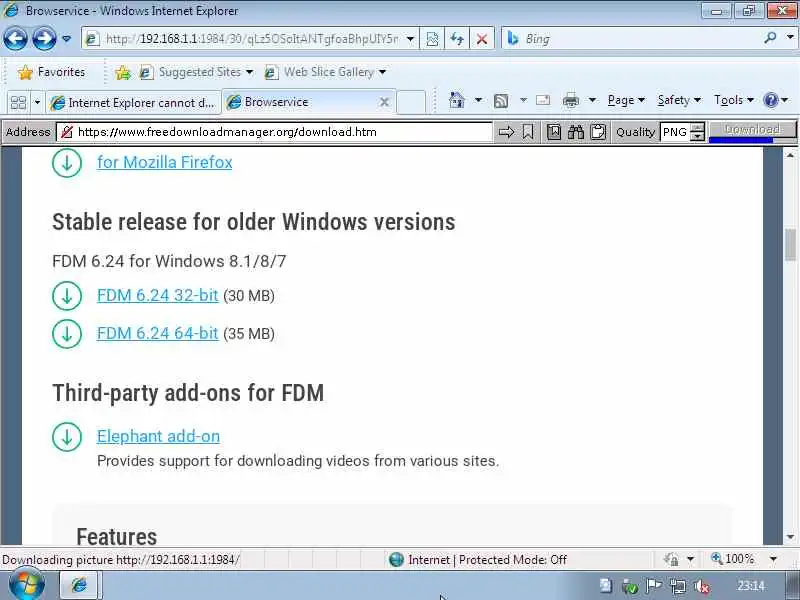This screenshot has width=800, height=600.
Task: Click the IE Forward navigation button
Action: pos(44,38)
